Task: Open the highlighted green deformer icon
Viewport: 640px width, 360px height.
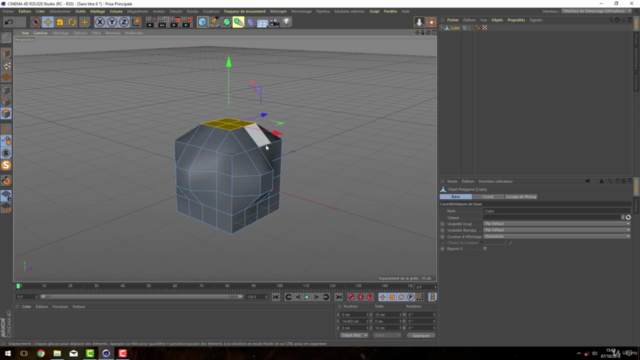Action: (x=238, y=22)
